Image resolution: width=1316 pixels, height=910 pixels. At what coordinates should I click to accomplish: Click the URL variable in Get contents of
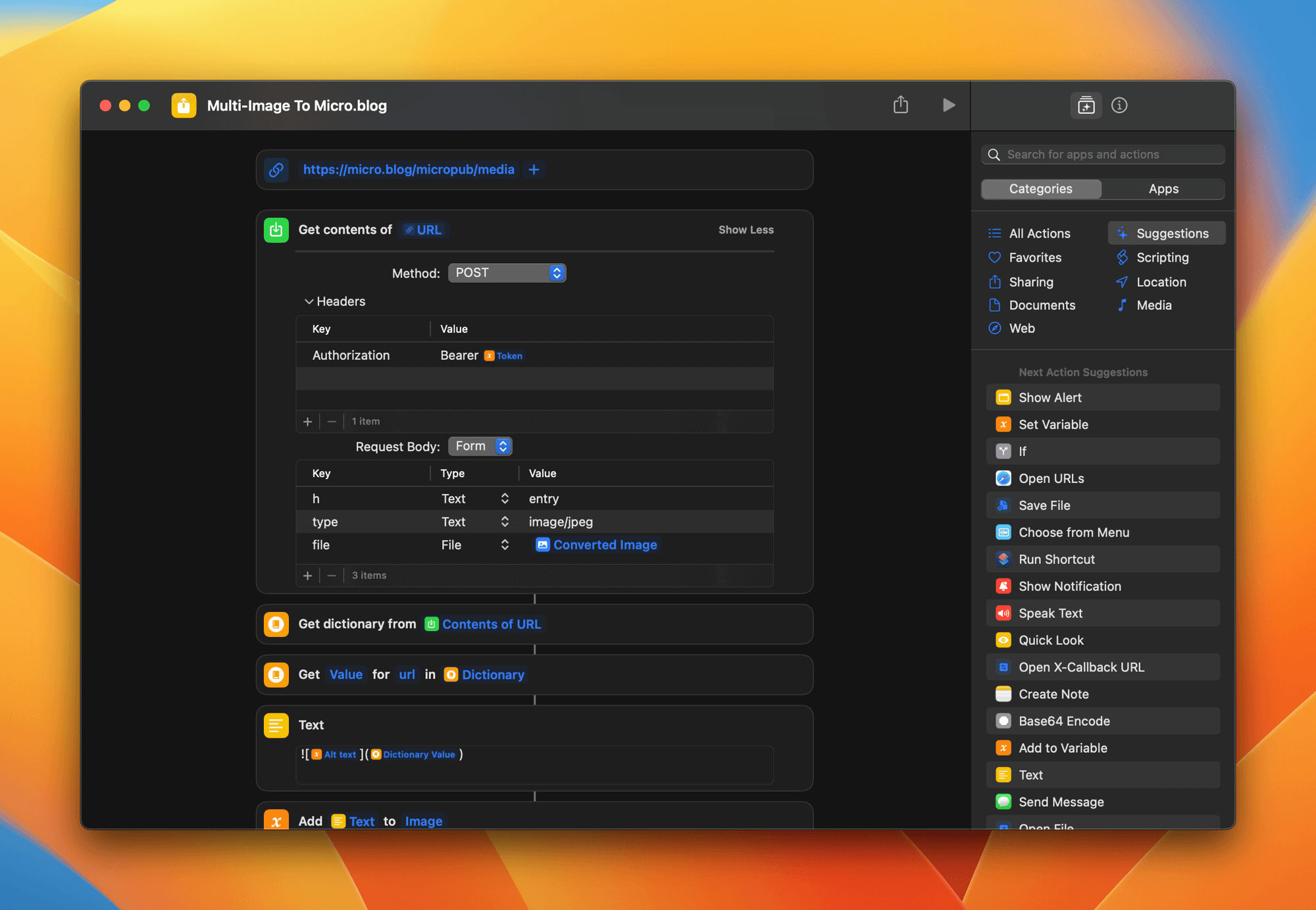[x=424, y=230]
